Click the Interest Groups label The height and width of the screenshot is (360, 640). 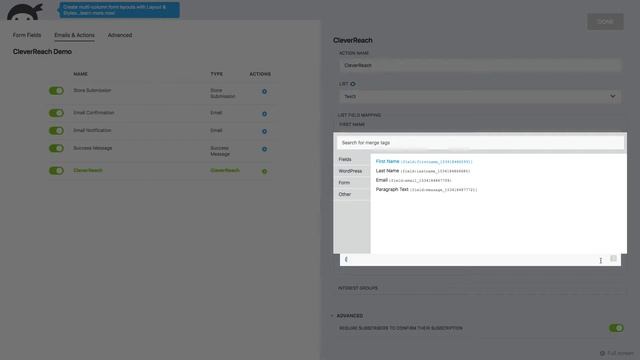[x=358, y=288]
